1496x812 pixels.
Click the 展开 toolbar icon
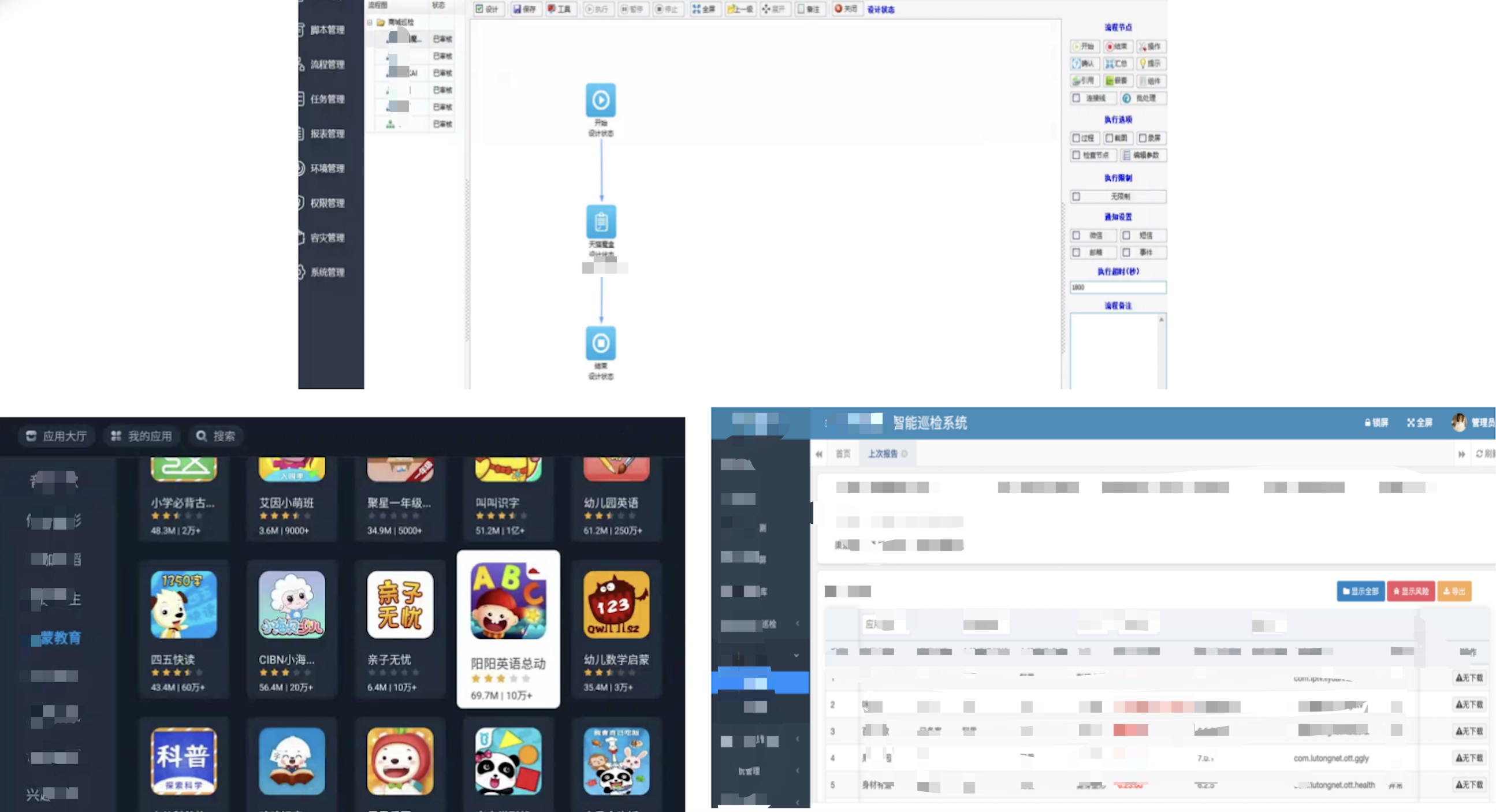(x=773, y=9)
